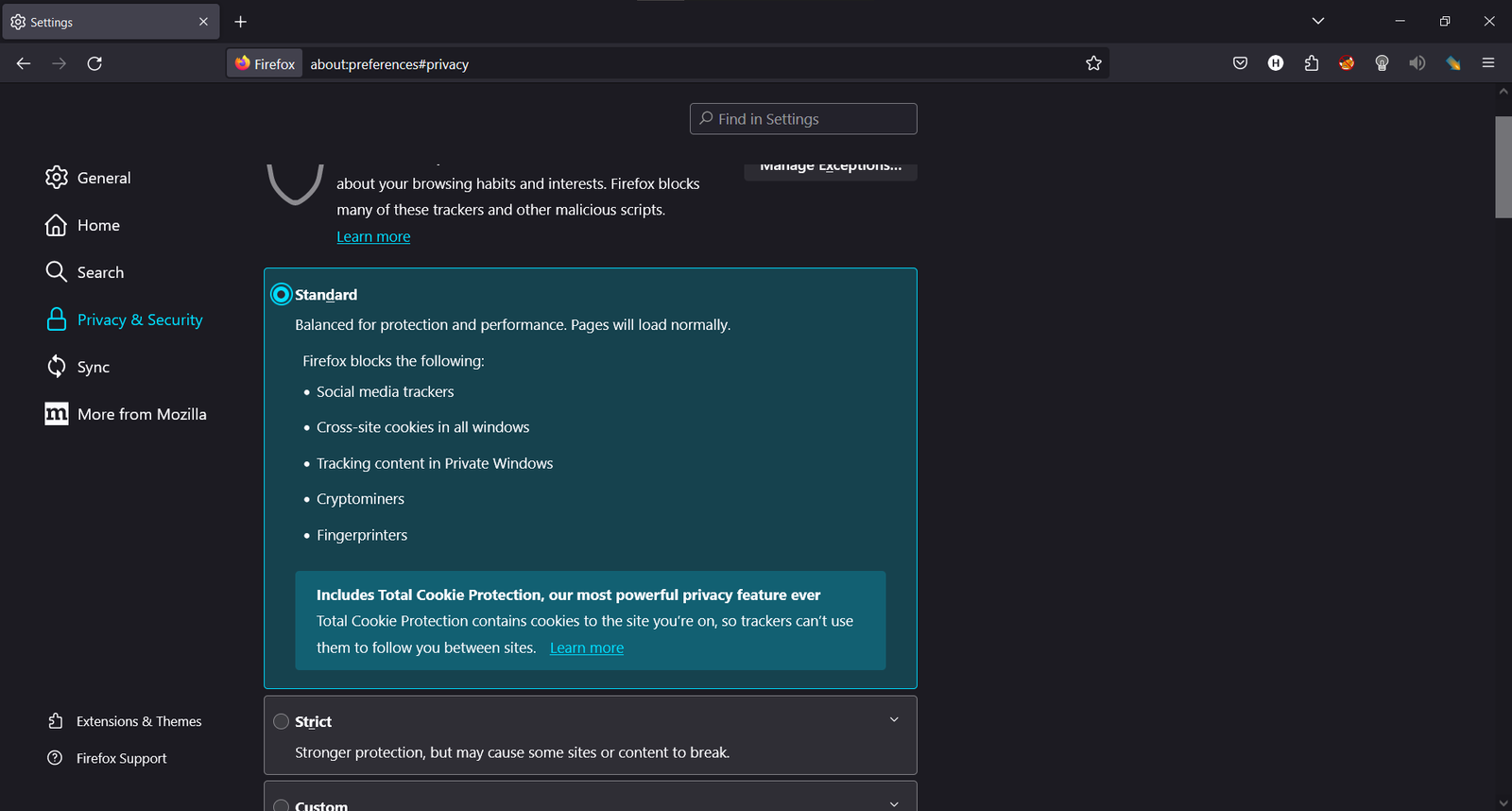Select the Strict protection radio button
1512x811 pixels.
point(281,721)
